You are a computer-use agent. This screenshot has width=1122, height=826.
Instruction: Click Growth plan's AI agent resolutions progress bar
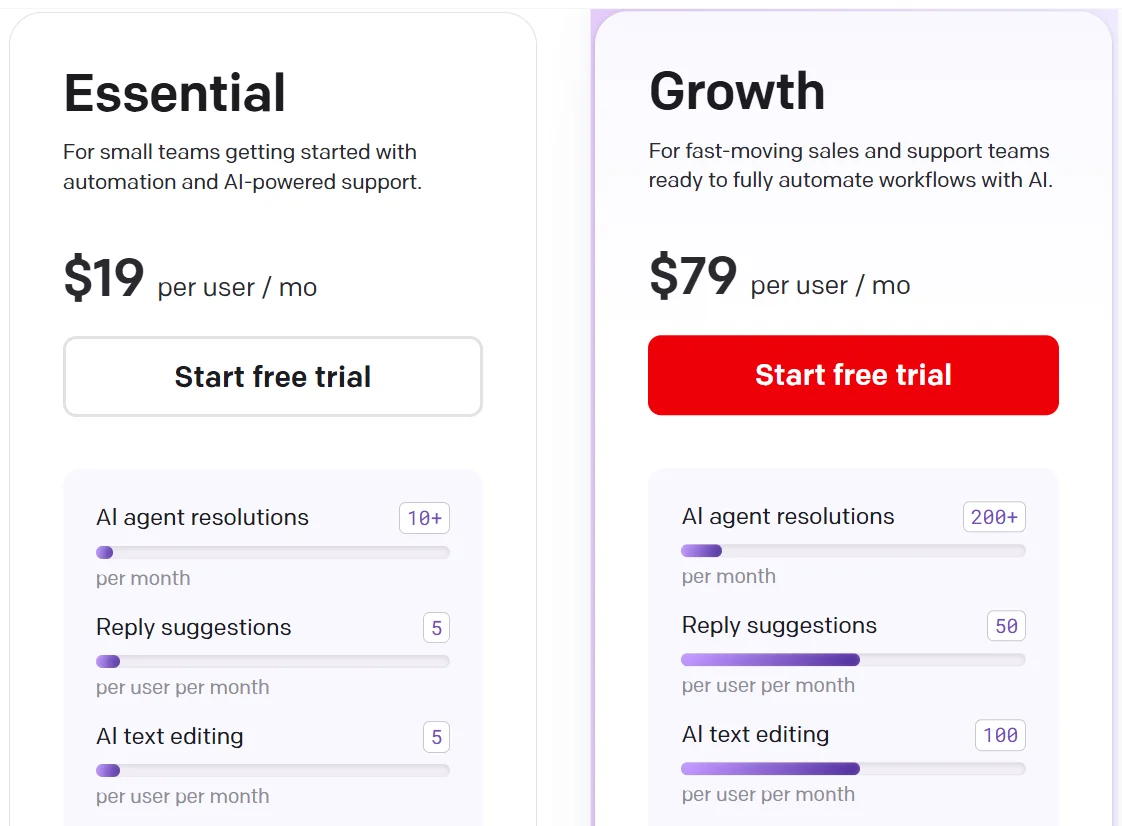pos(853,551)
